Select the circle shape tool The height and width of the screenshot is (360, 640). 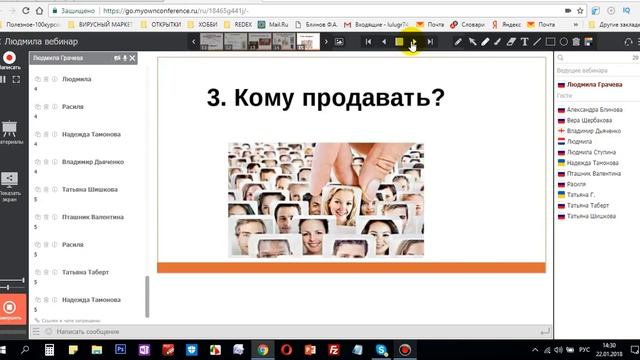[x=564, y=42]
